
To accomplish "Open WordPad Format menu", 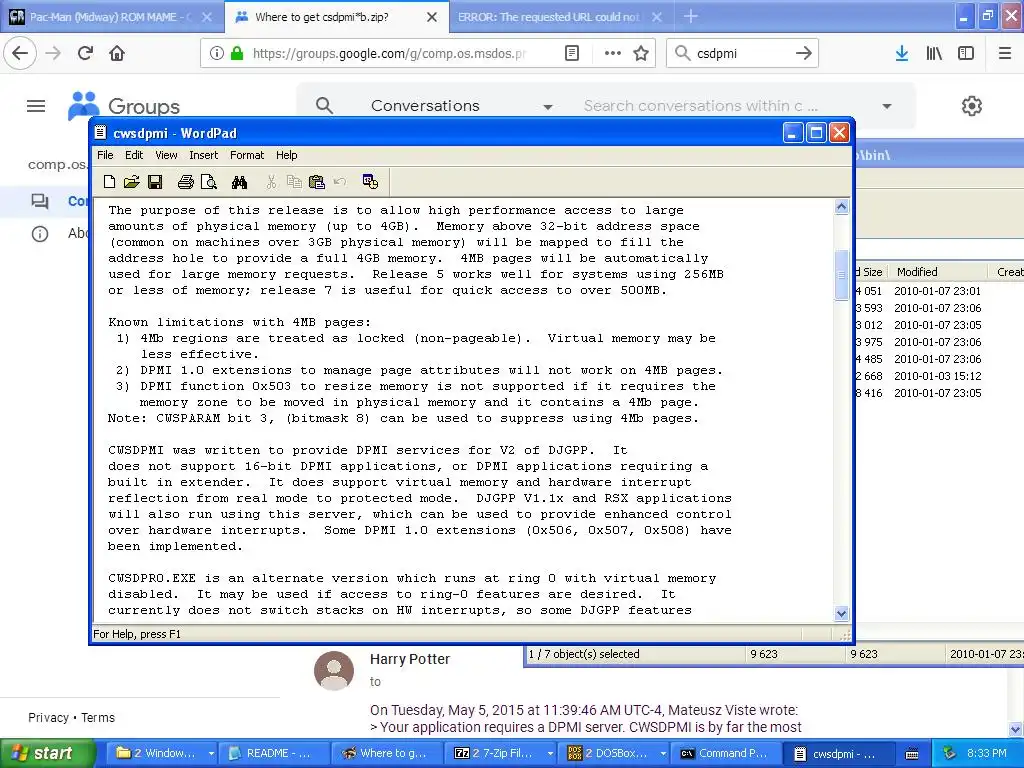I will 247,155.
